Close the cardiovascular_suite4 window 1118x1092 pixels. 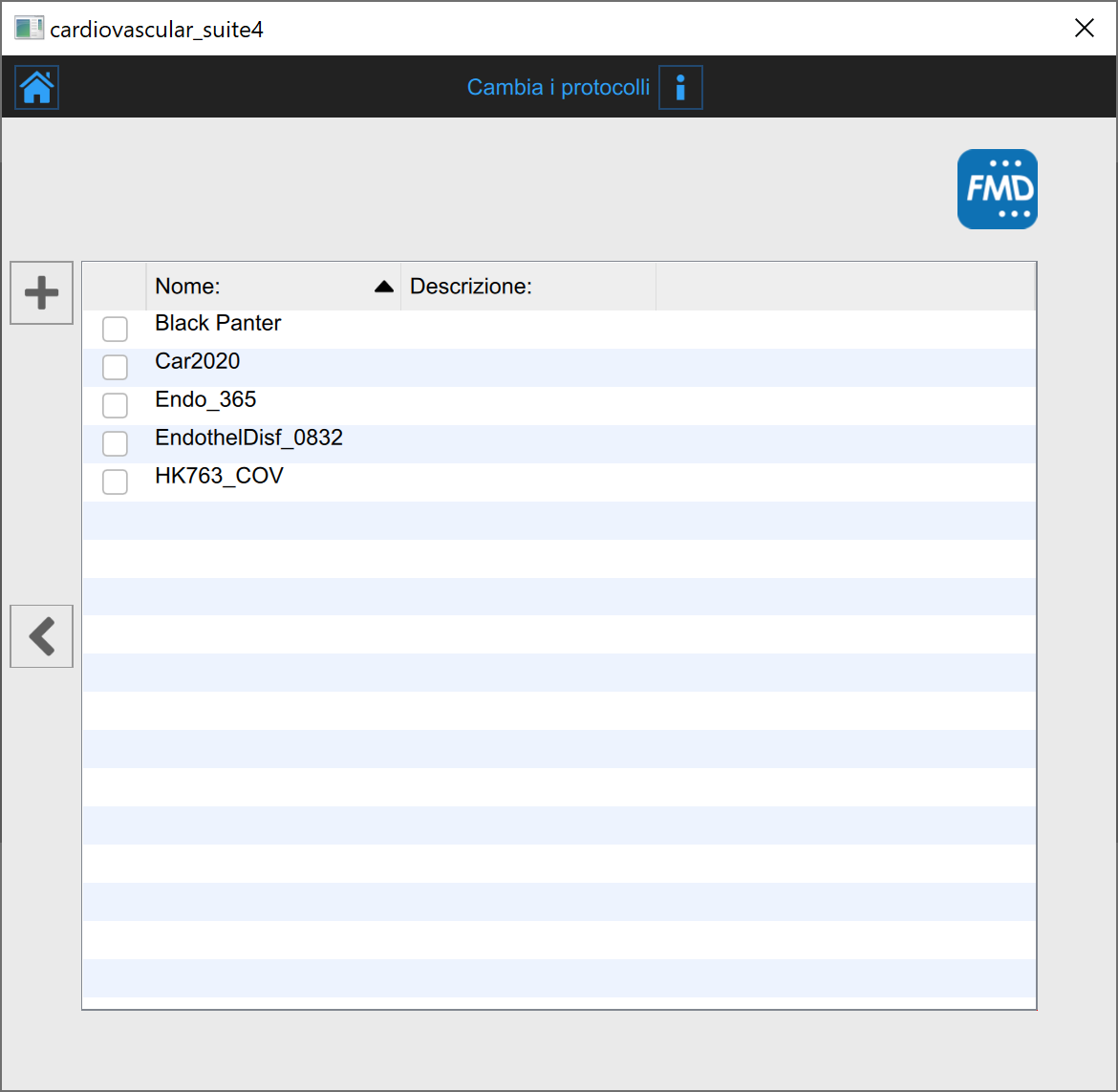(x=1084, y=29)
